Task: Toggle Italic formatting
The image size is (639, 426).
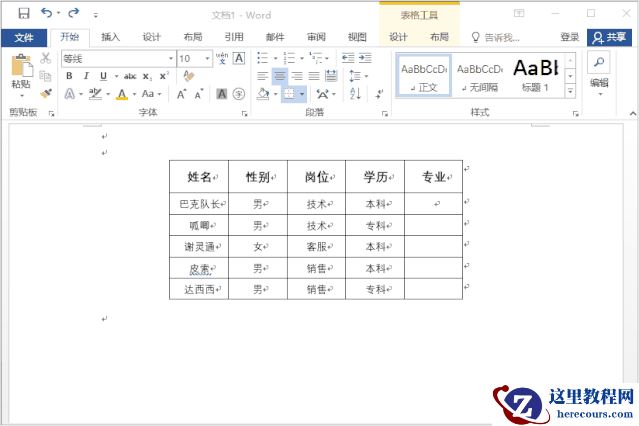Action: point(86,76)
